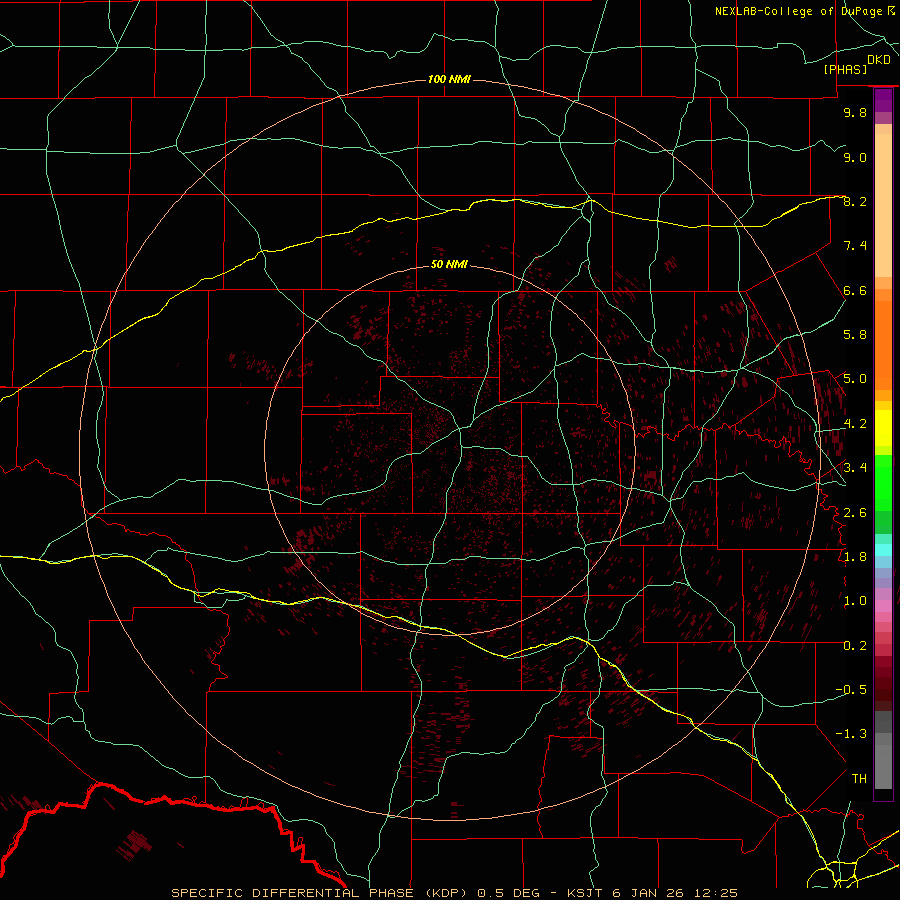This screenshot has height=900, width=900.
Task: Click the 2.6 color scale value
Action: pyautogui.click(x=855, y=512)
